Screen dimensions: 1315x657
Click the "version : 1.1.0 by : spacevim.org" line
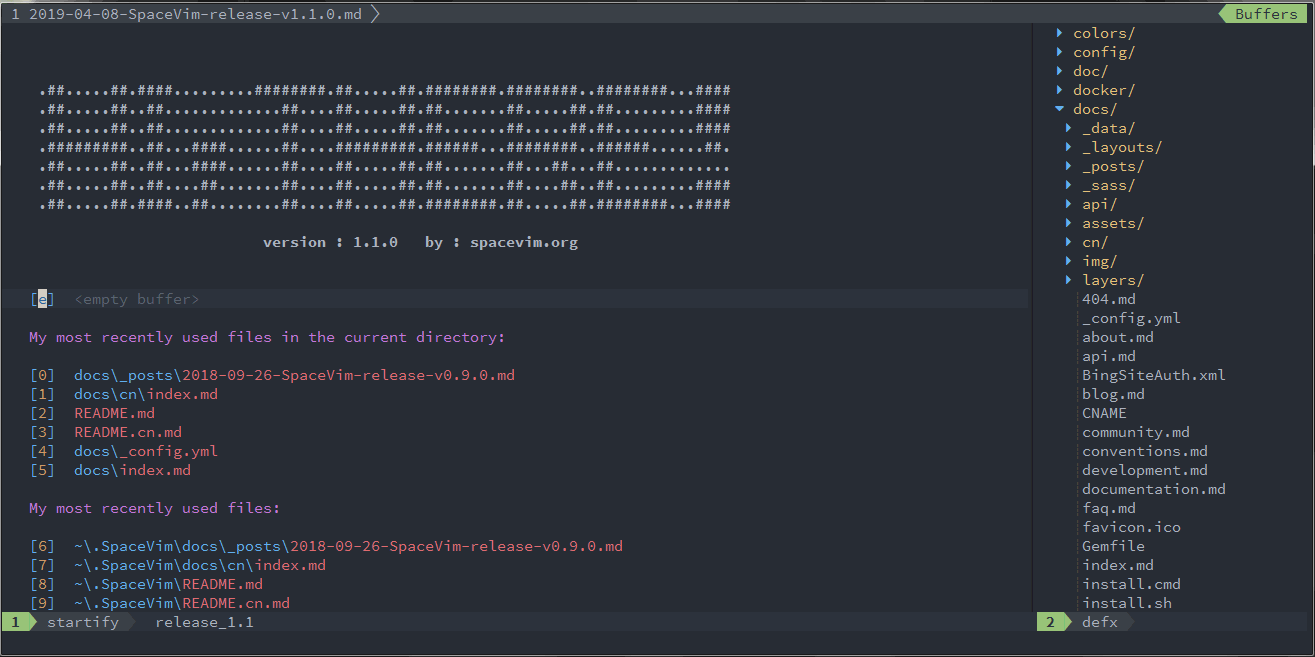(x=420, y=242)
